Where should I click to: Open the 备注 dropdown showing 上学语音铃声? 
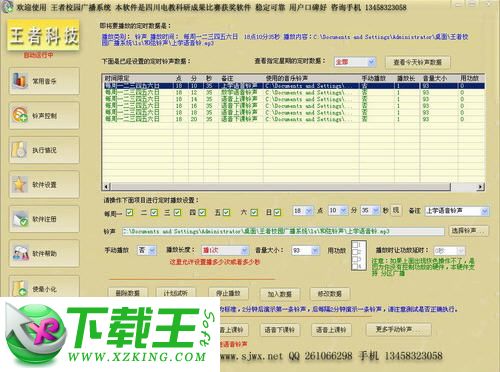click(x=484, y=211)
